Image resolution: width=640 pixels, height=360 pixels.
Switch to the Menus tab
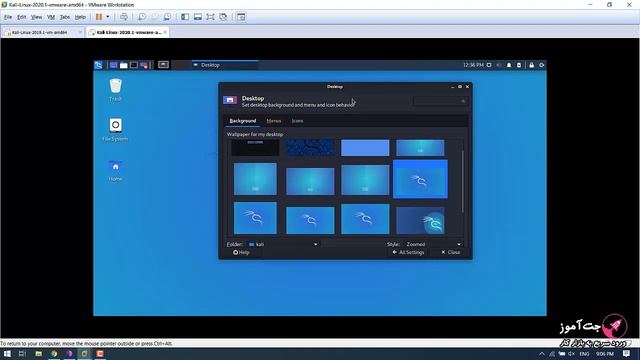273,121
